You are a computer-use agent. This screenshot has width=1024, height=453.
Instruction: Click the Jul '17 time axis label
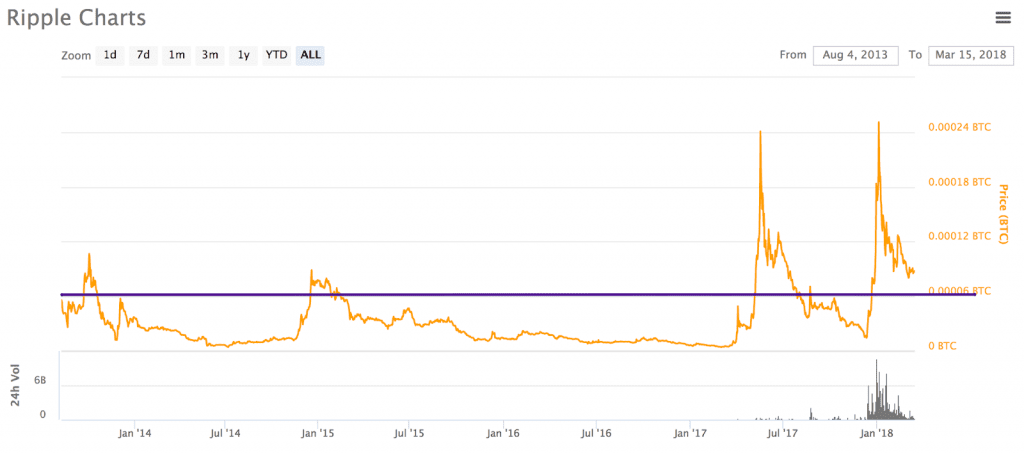782,432
